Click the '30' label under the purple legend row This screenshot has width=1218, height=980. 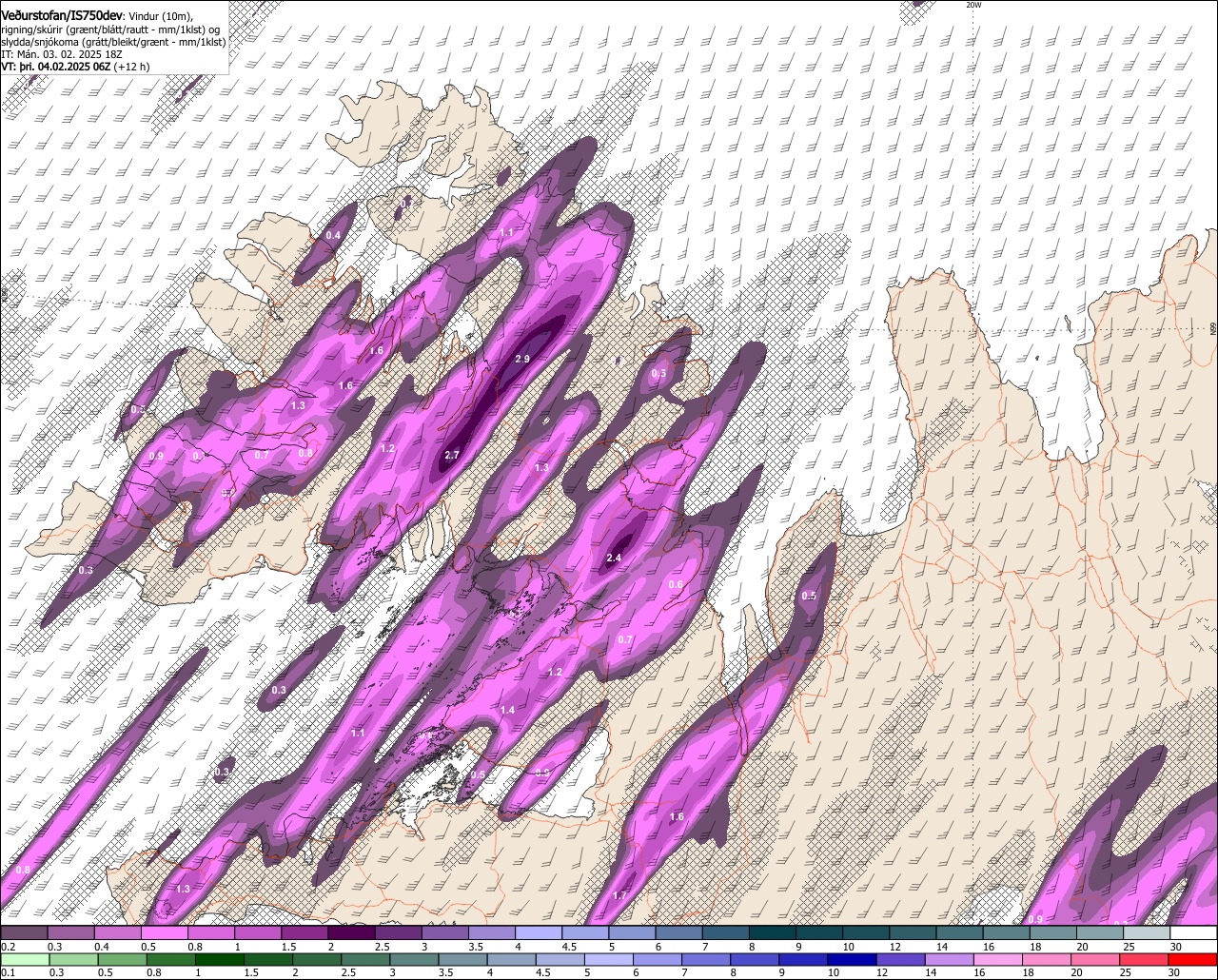(x=1176, y=947)
